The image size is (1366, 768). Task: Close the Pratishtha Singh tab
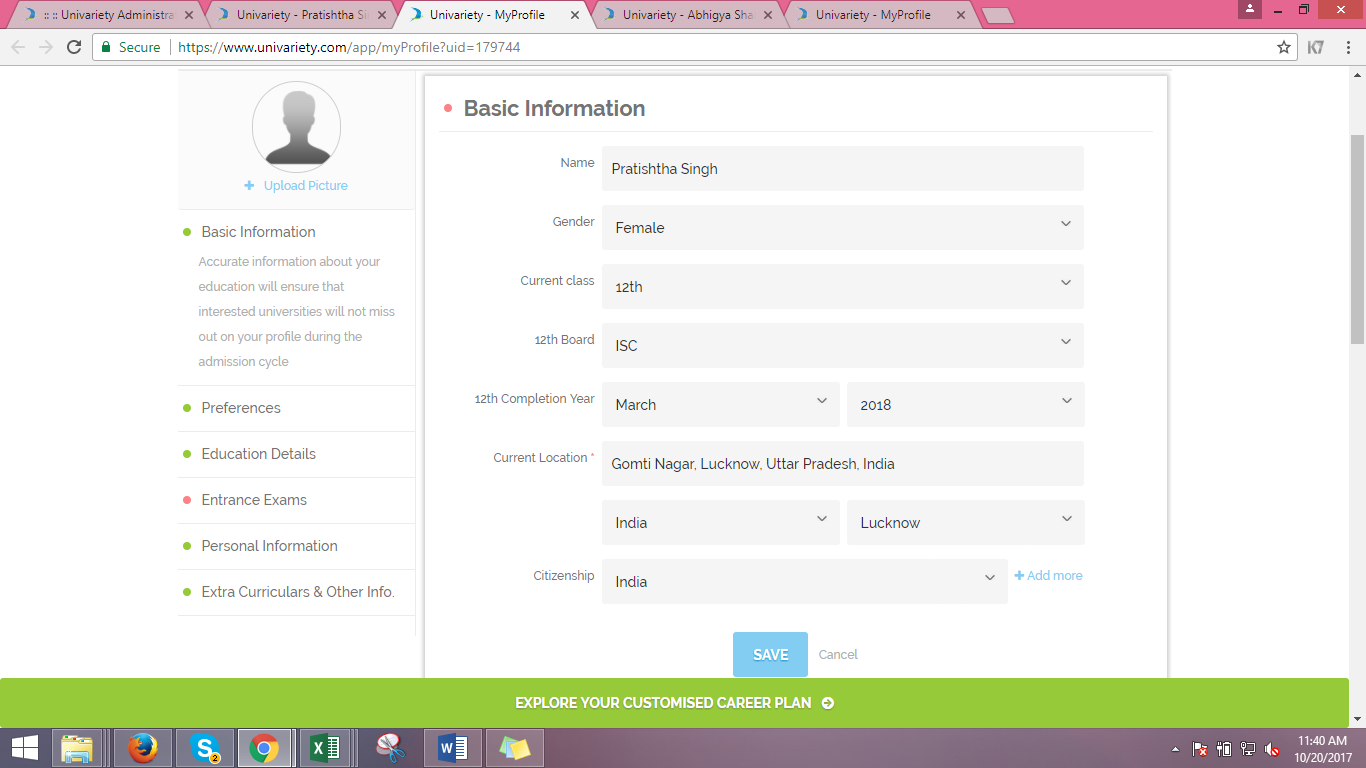pyautogui.click(x=382, y=15)
